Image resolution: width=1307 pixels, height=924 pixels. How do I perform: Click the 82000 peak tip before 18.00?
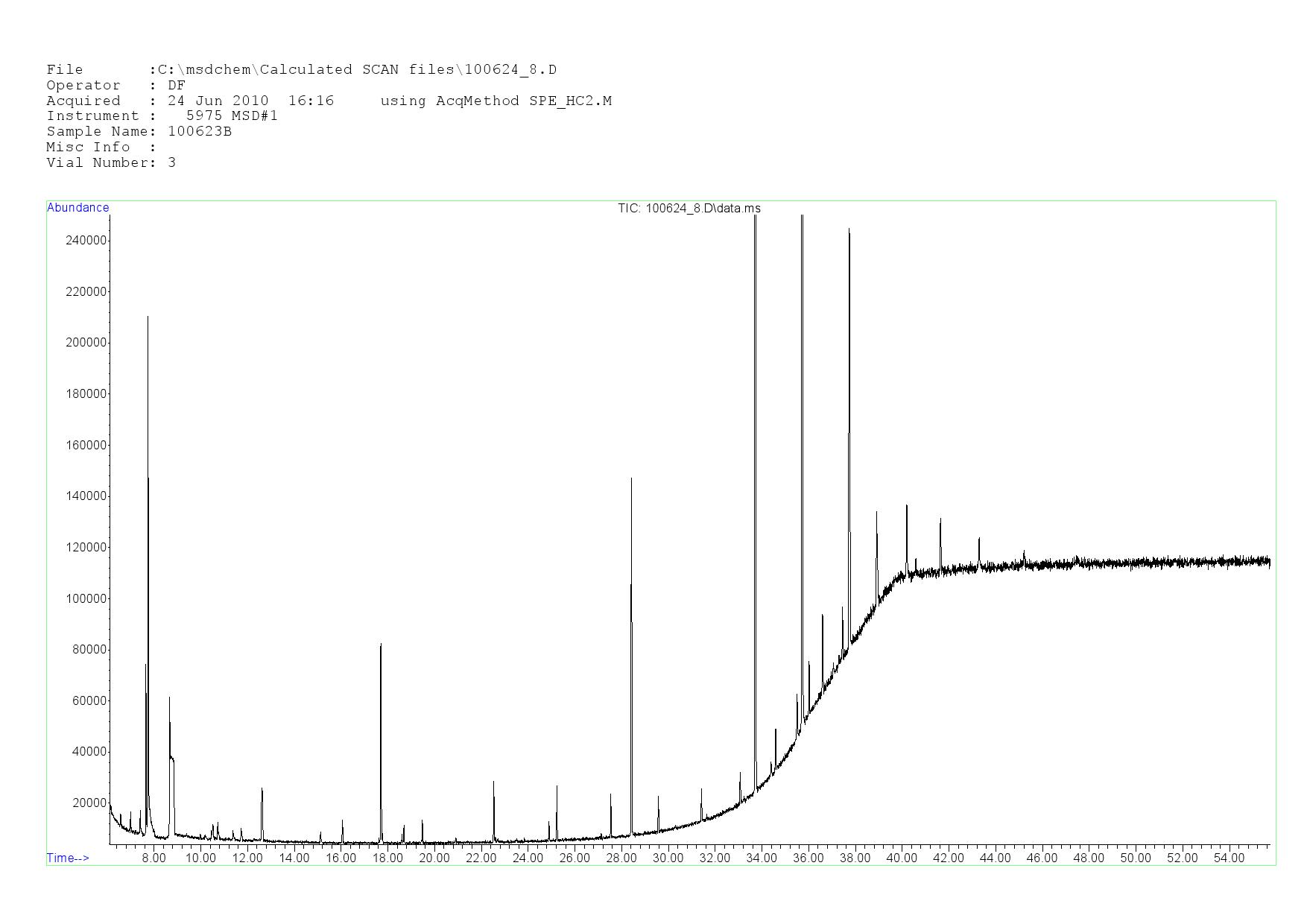[x=381, y=645]
